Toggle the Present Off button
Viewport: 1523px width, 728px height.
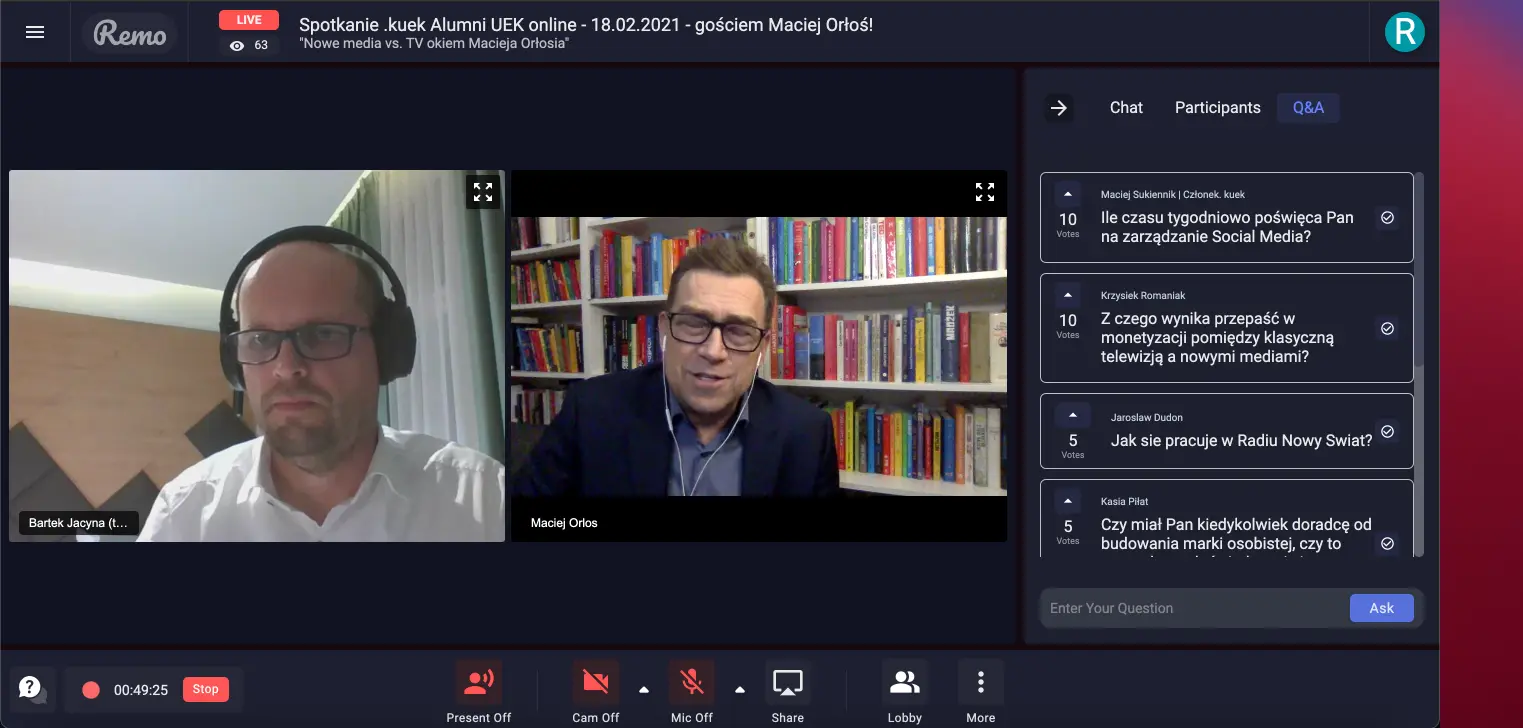(x=479, y=692)
